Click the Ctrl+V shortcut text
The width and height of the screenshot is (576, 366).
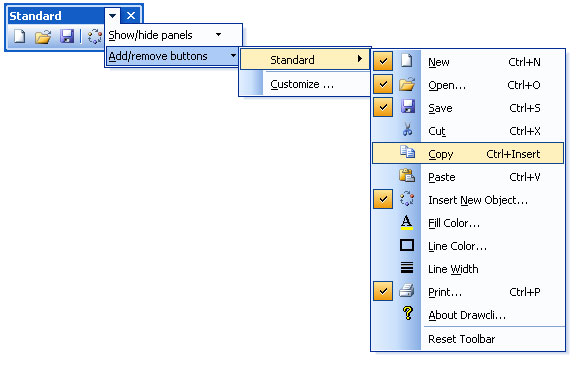(x=525, y=177)
